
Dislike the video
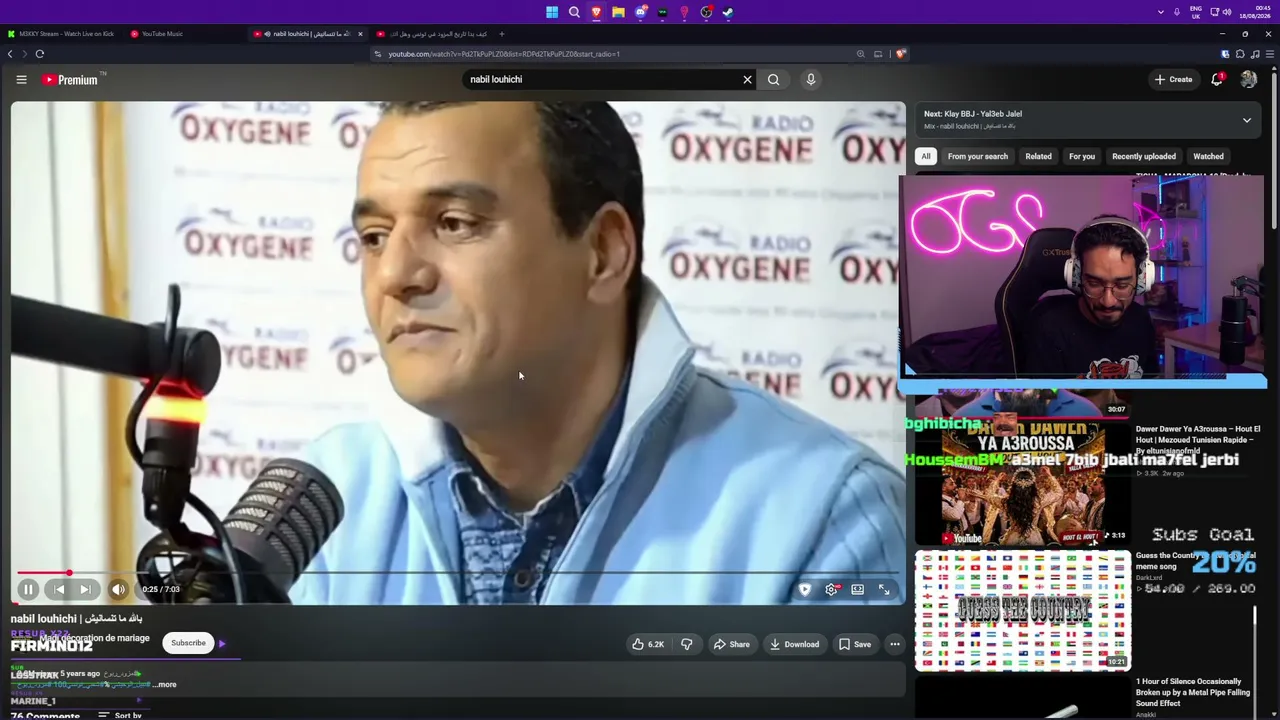coord(687,644)
